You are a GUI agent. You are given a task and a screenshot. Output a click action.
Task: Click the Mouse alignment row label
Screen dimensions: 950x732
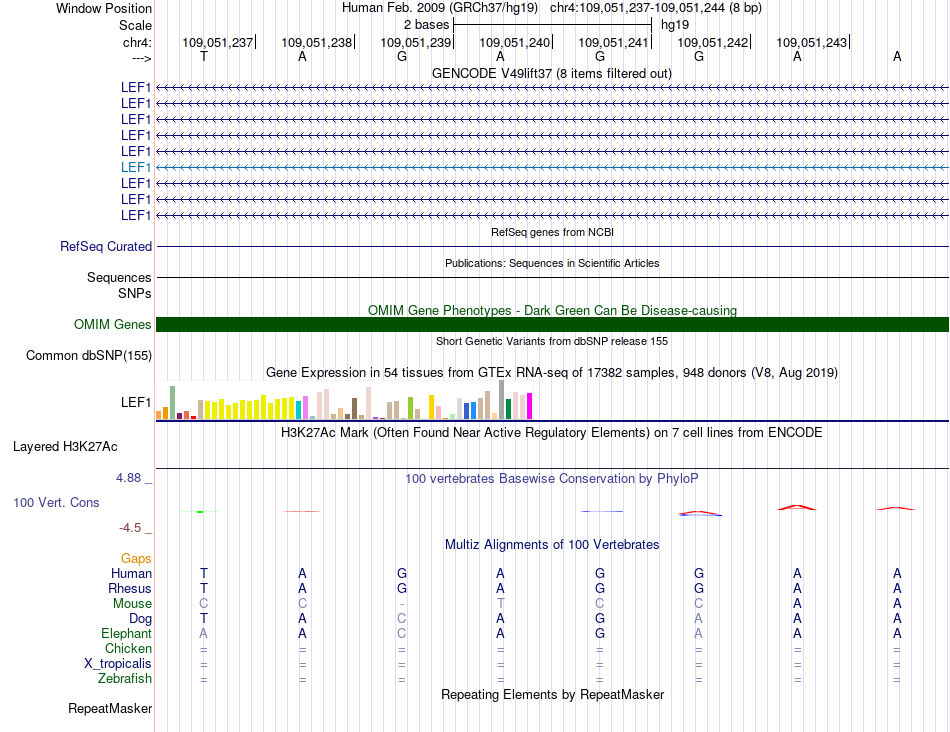(132, 604)
